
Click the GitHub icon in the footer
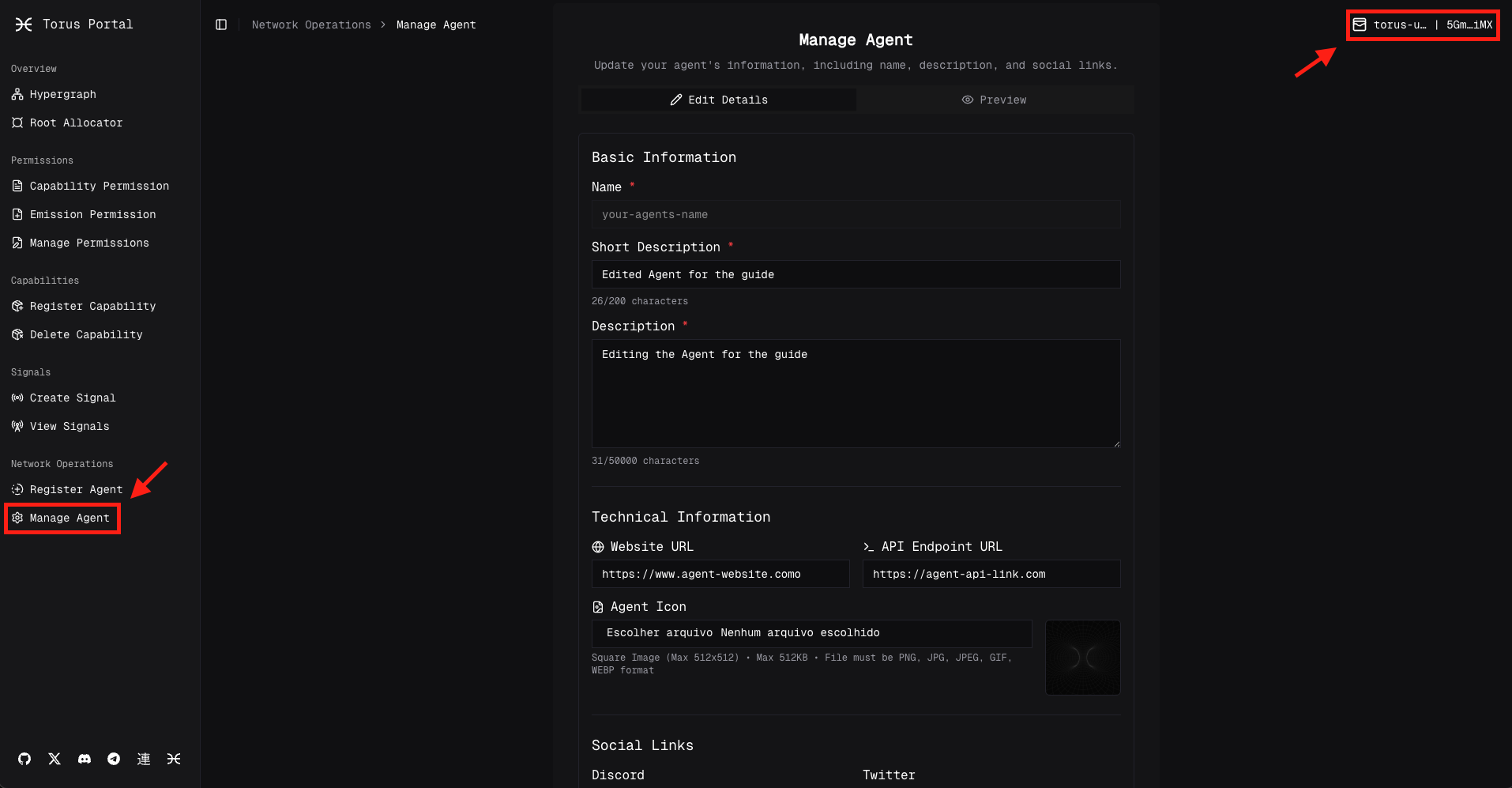tap(24, 759)
